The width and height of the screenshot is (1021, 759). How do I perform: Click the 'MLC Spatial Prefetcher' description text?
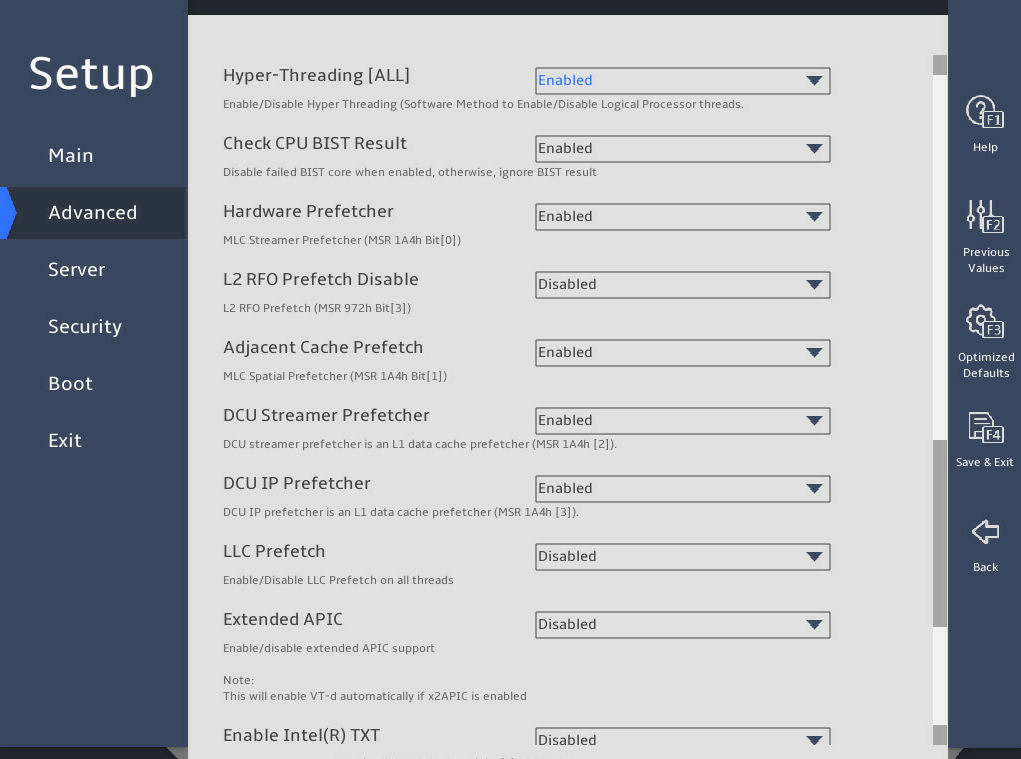pos(335,376)
